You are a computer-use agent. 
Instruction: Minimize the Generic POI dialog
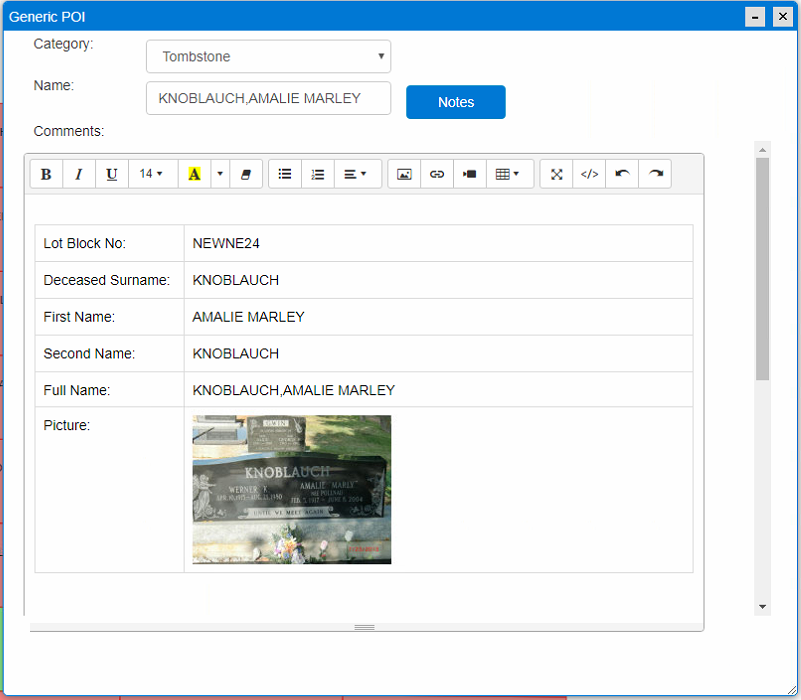tap(755, 17)
